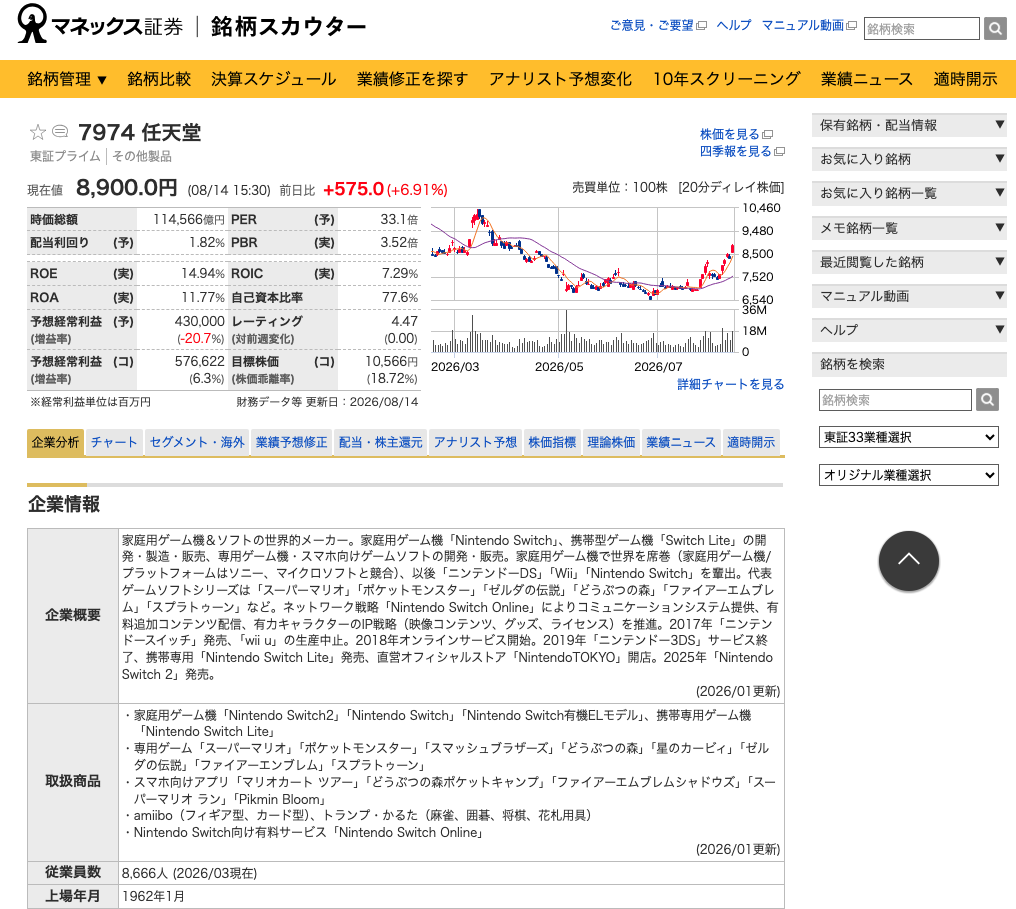1016x909 pixels.
Task: Select the 企業分析 tab
Action: (55, 443)
